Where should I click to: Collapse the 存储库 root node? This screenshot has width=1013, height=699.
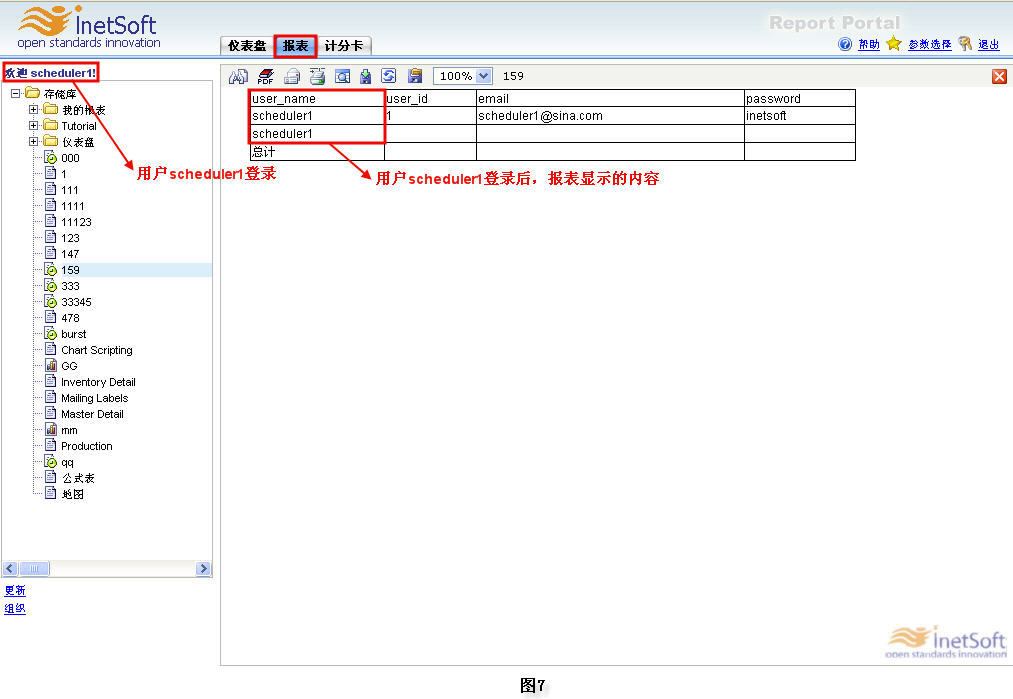point(16,94)
